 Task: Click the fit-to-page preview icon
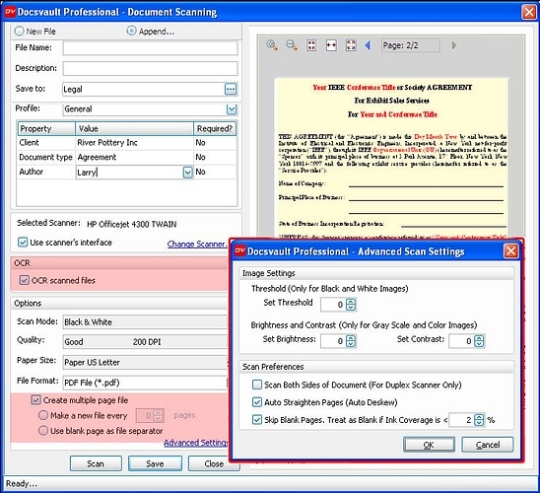coord(311,45)
